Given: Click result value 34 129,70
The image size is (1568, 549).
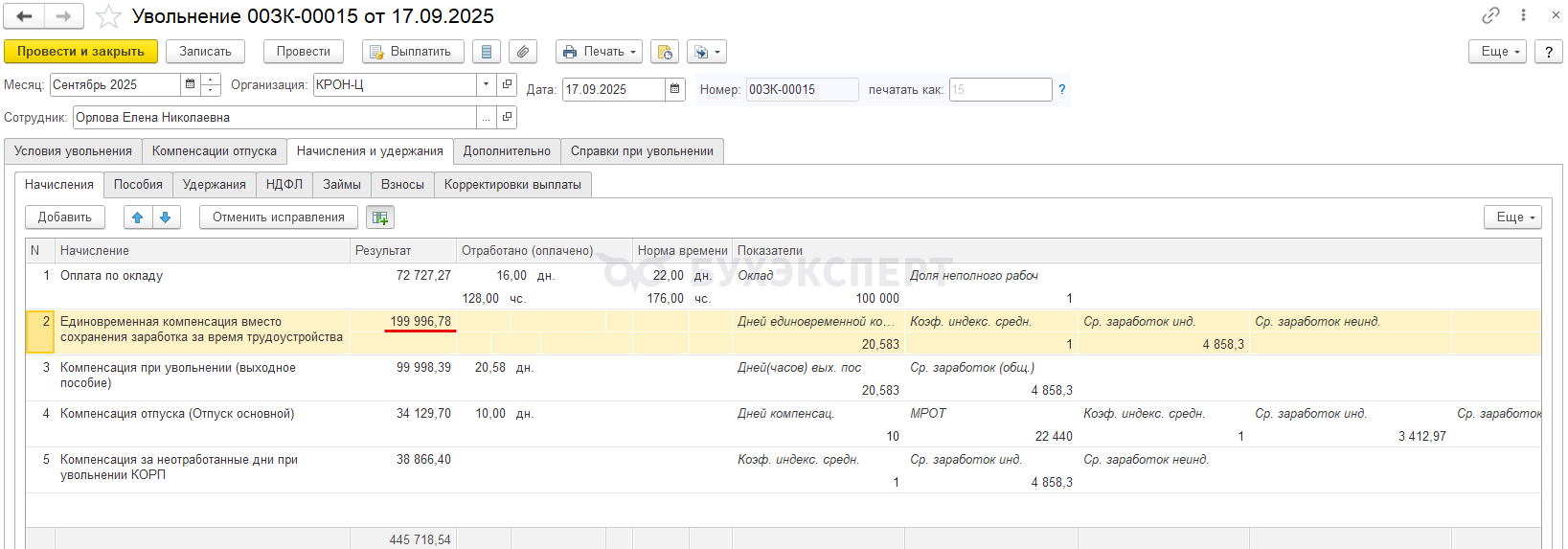Looking at the screenshot, I should (423, 413).
